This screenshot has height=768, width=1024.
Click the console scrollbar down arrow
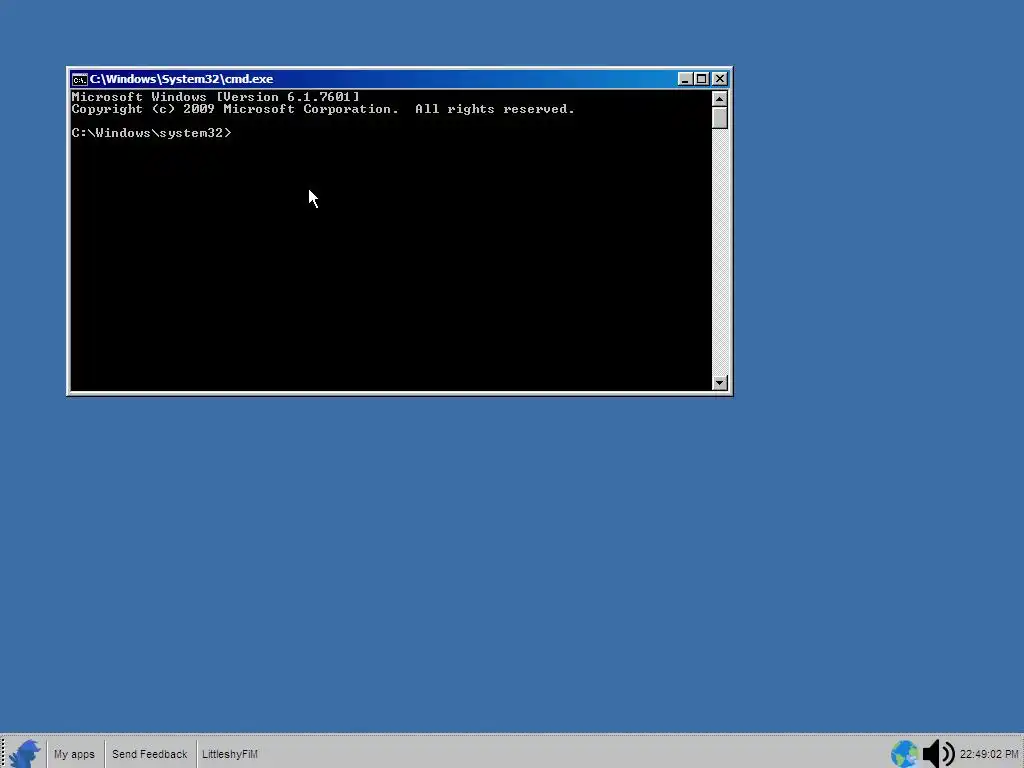pos(720,383)
